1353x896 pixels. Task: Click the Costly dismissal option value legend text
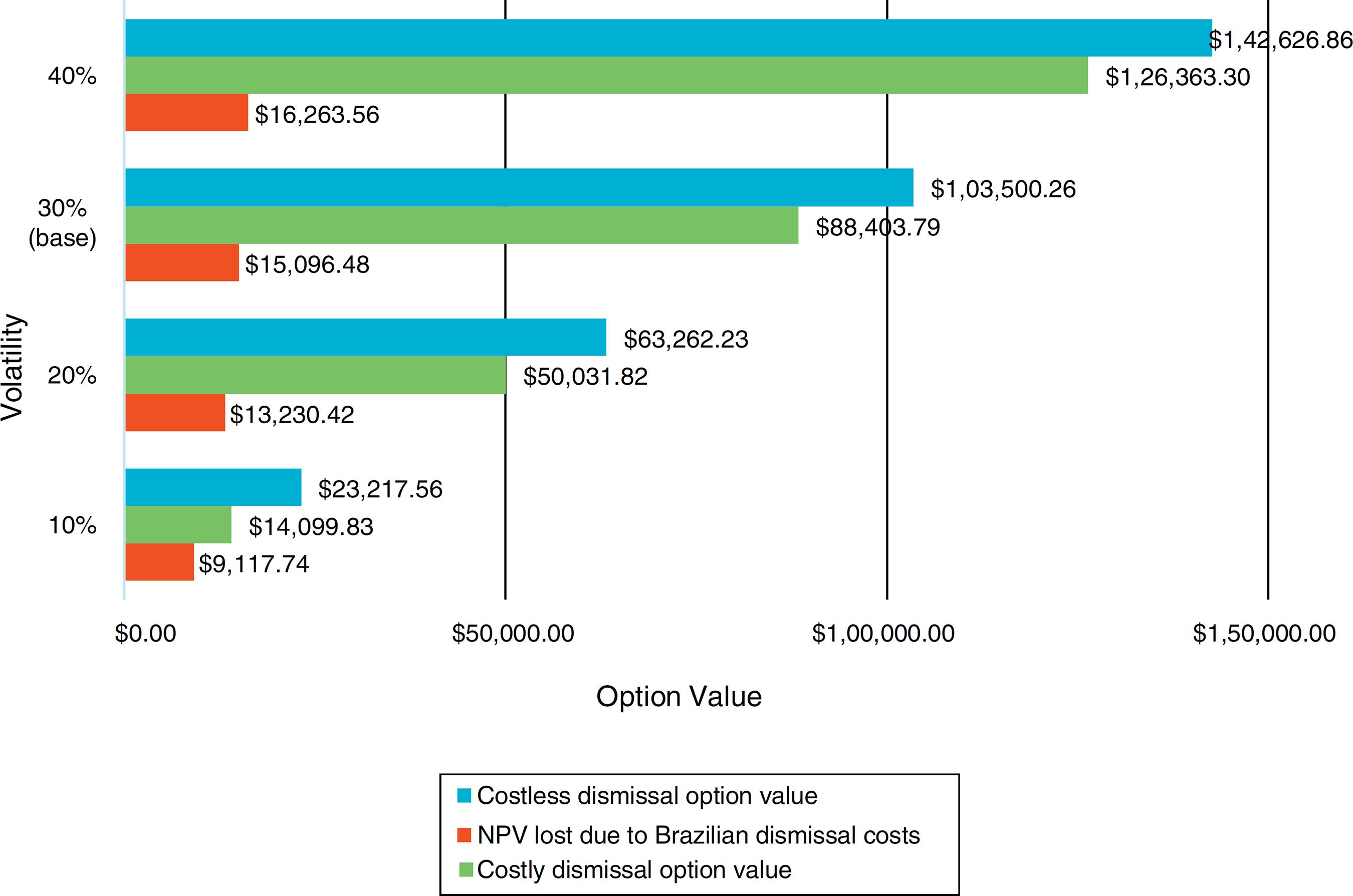tap(634, 870)
